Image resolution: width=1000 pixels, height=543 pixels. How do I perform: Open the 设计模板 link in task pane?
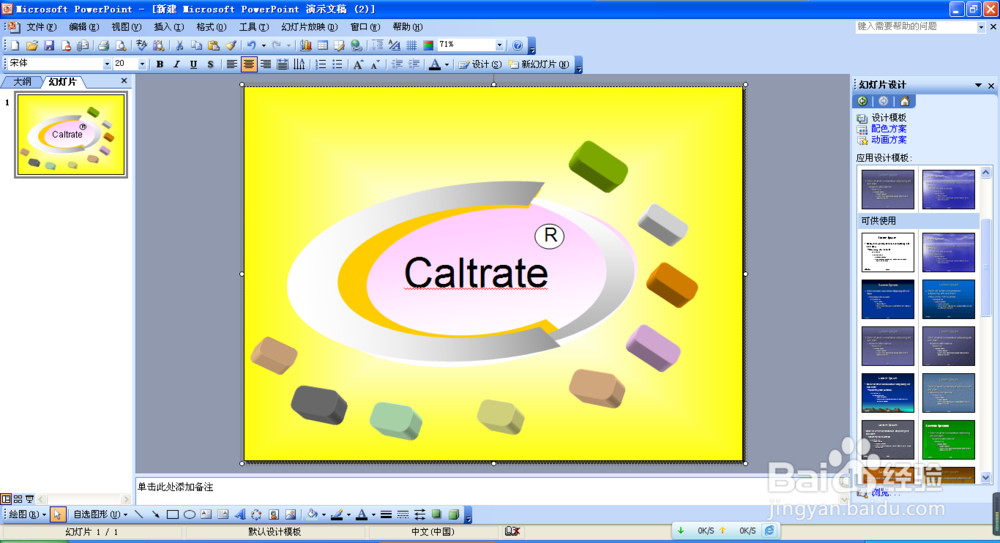(x=888, y=118)
